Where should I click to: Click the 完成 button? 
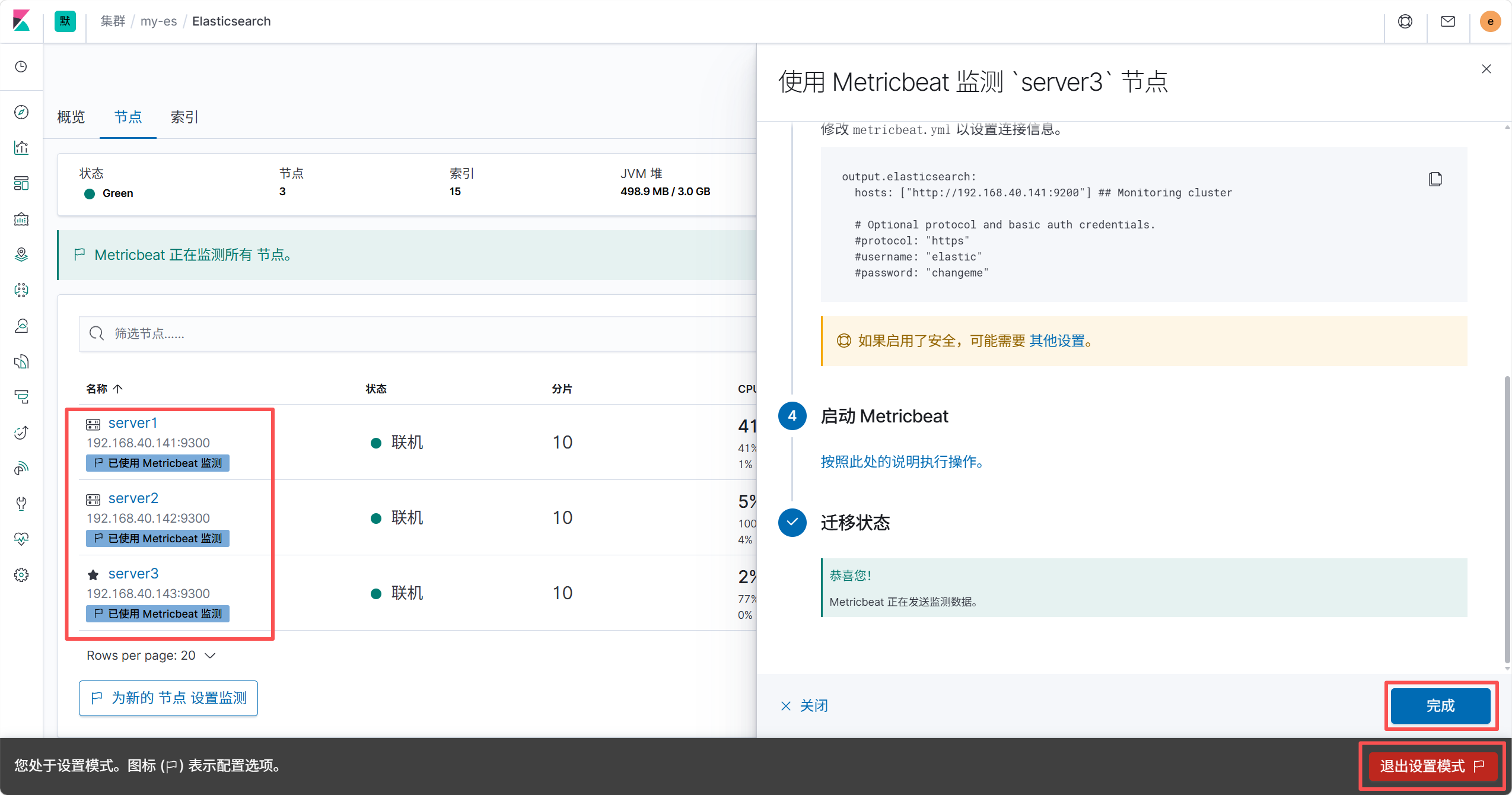point(1441,705)
